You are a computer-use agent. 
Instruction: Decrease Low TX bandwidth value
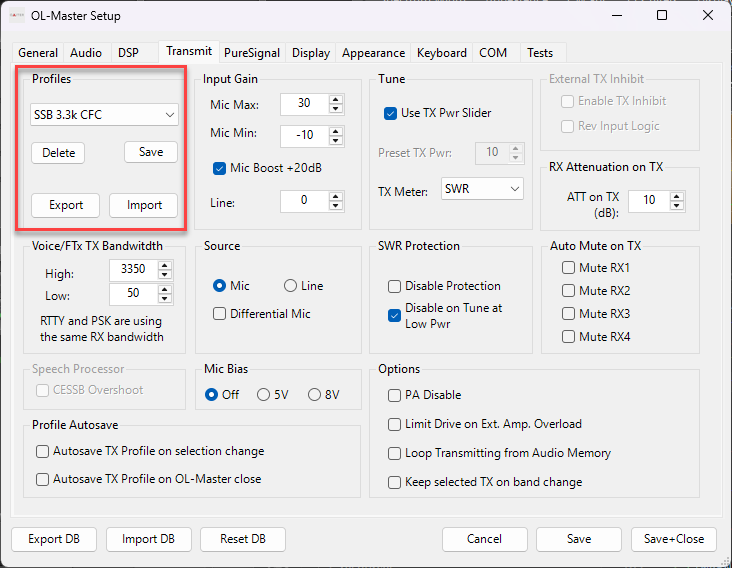[x=165, y=299]
